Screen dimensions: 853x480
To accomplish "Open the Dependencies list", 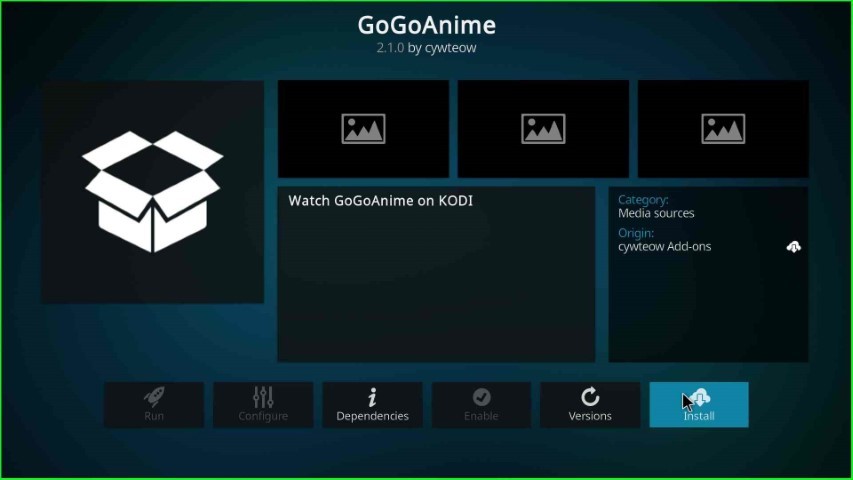I will pos(372,404).
